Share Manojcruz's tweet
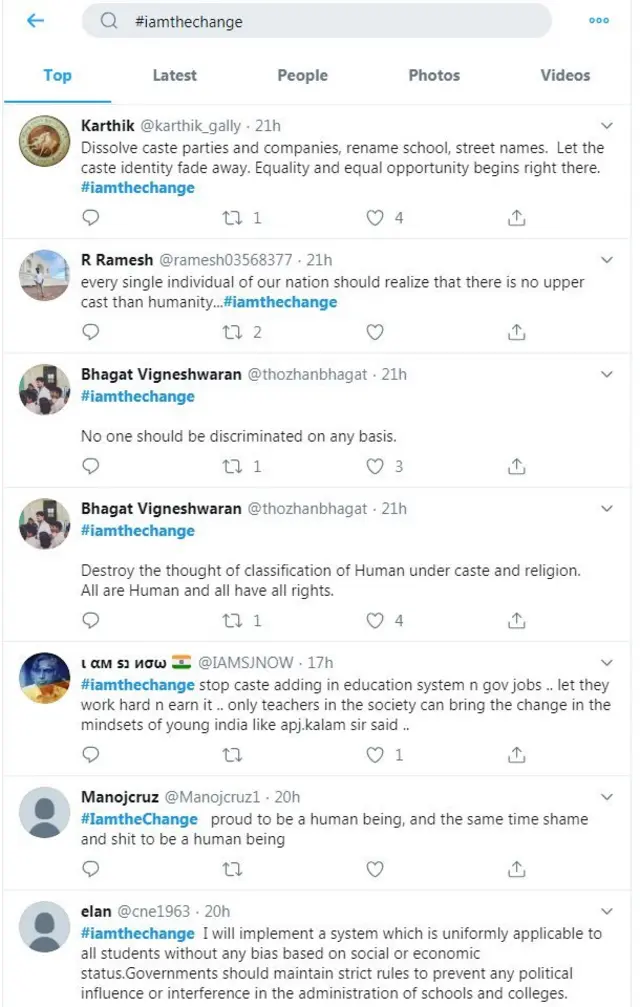The height and width of the screenshot is (1007, 640). click(x=516, y=868)
